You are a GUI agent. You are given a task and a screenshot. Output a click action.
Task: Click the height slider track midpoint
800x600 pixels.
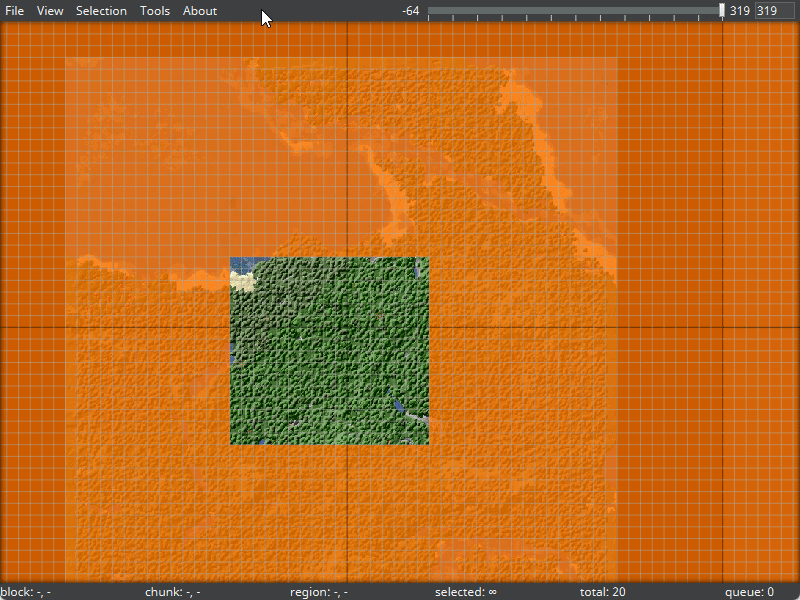point(576,10)
